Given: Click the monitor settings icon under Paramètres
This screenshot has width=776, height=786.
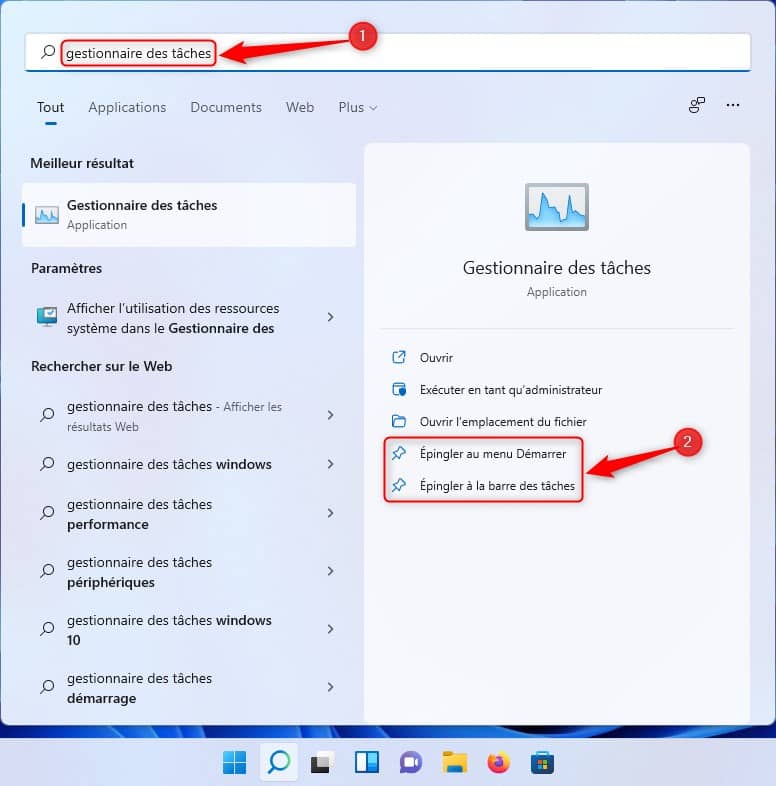Looking at the screenshot, I should point(47,317).
